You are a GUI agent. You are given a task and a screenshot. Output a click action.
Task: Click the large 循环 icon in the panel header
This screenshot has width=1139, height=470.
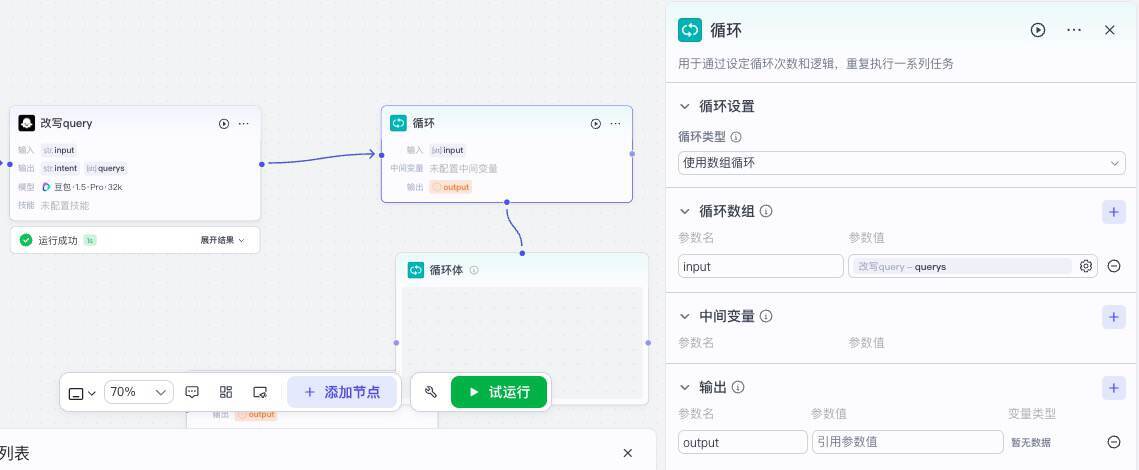[x=690, y=30]
